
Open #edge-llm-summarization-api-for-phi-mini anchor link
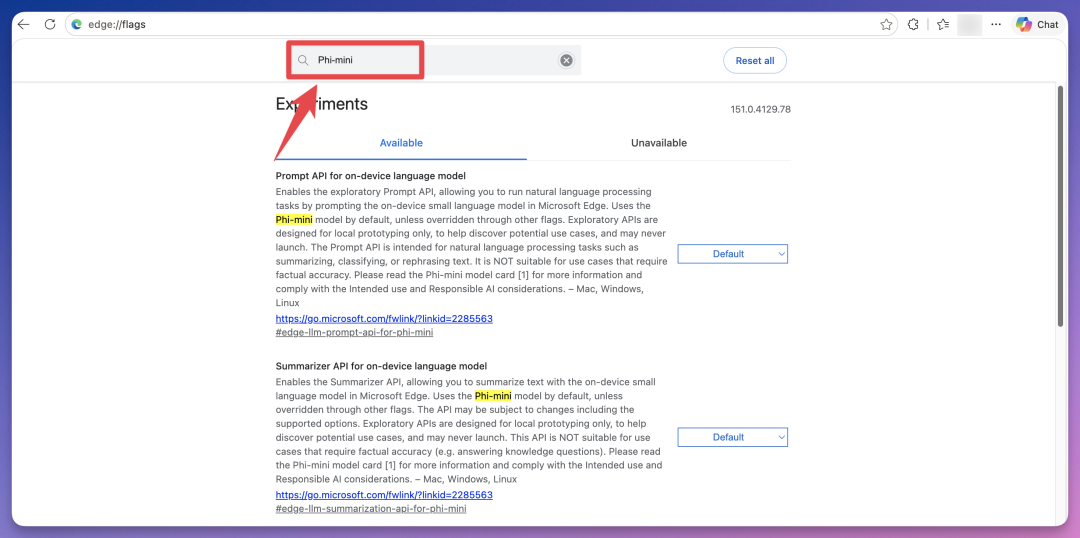pyautogui.click(x=371, y=509)
